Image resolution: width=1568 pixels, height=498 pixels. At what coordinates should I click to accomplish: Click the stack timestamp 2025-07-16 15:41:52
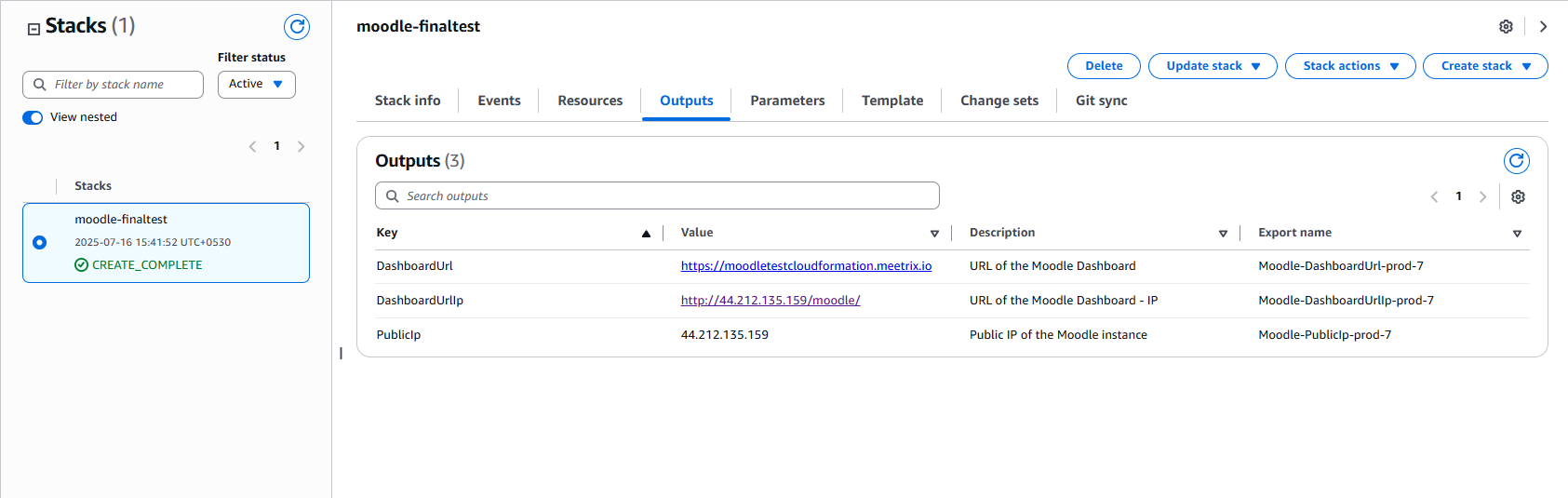(153, 242)
